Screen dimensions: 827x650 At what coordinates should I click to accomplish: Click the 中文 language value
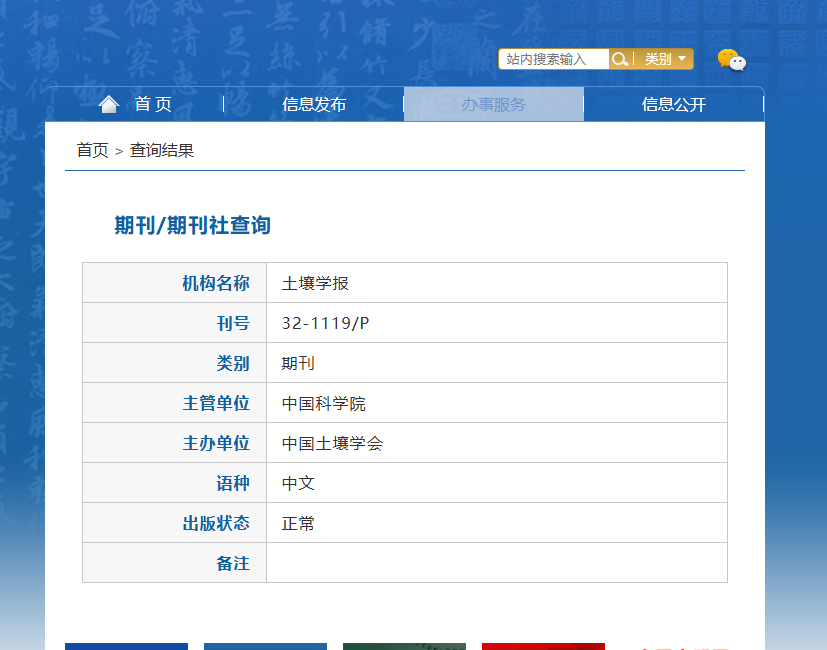coord(298,483)
